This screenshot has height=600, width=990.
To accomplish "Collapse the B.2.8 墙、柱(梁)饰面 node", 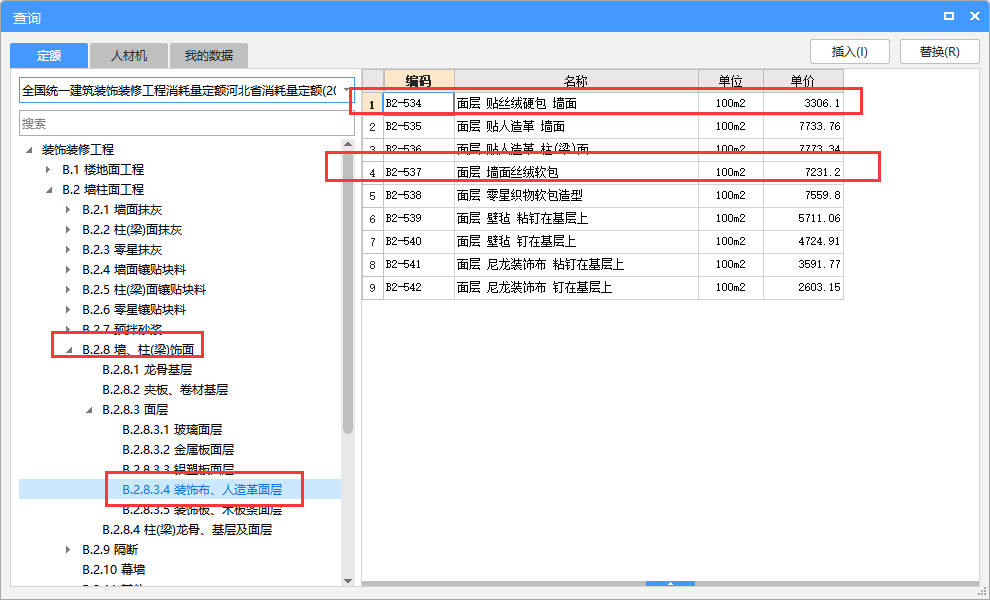I will click(x=69, y=350).
